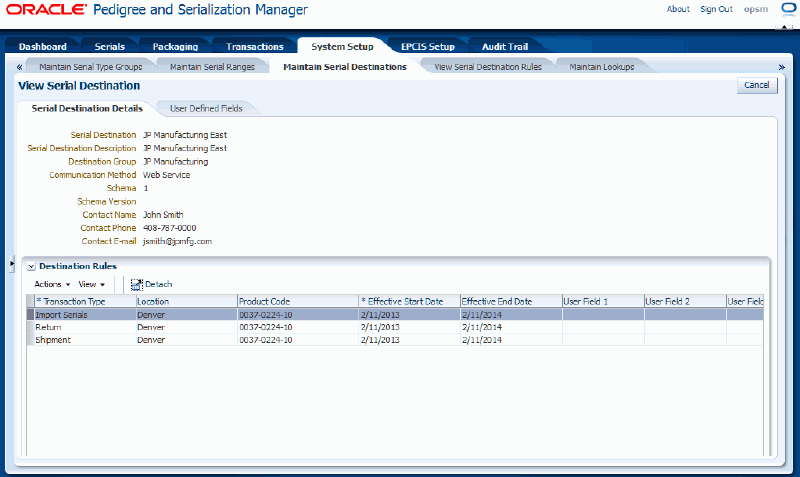Select the Return transaction row

point(395,327)
